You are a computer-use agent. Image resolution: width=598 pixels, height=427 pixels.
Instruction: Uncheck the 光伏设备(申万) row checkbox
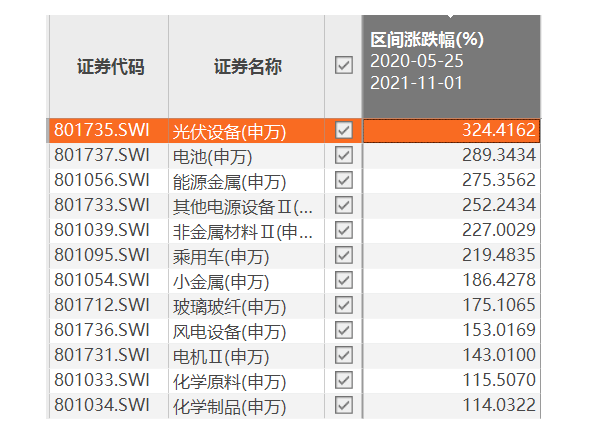[x=344, y=130]
